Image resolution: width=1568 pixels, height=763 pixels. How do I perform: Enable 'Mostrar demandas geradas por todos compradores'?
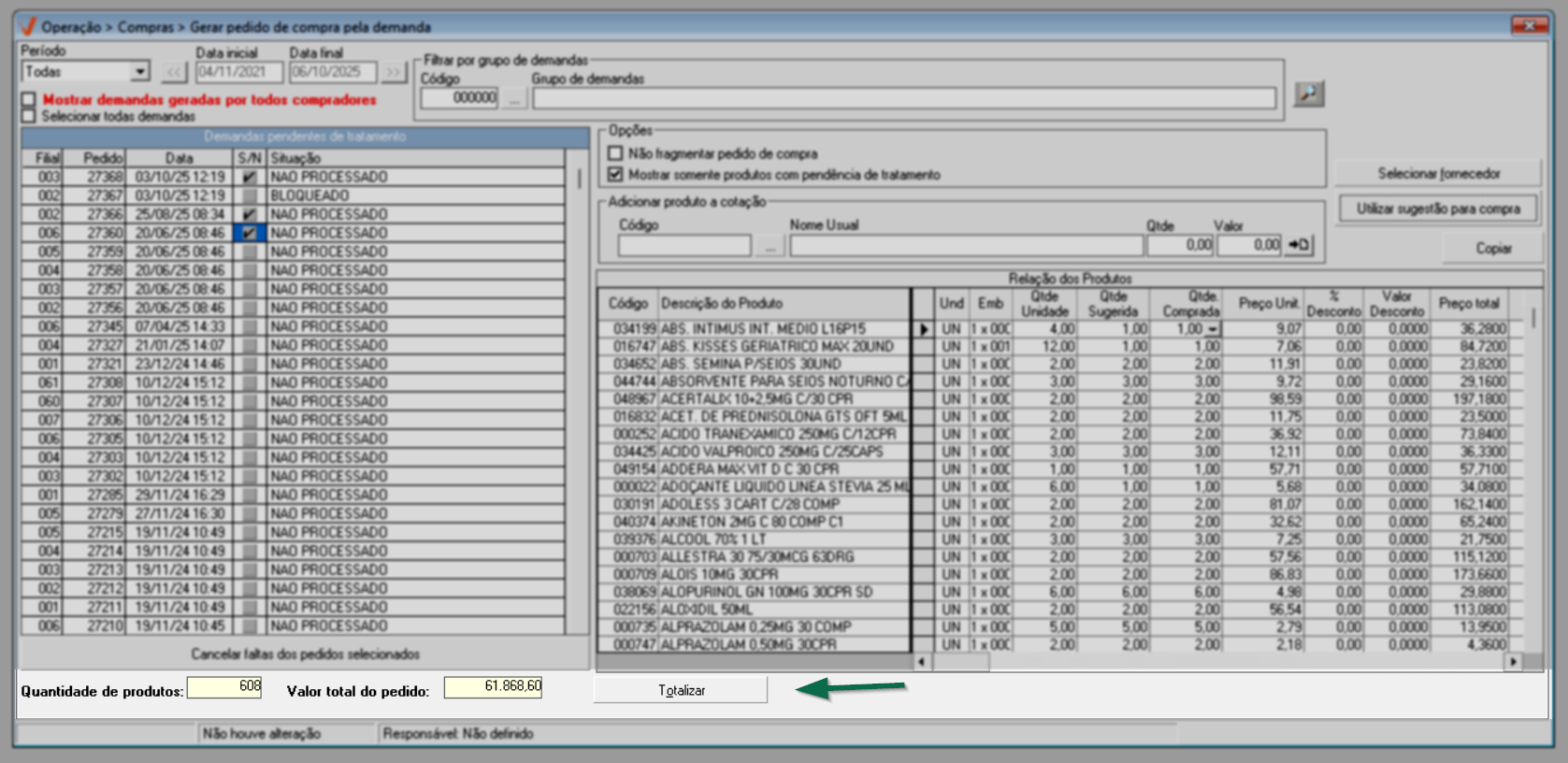(29, 99)
